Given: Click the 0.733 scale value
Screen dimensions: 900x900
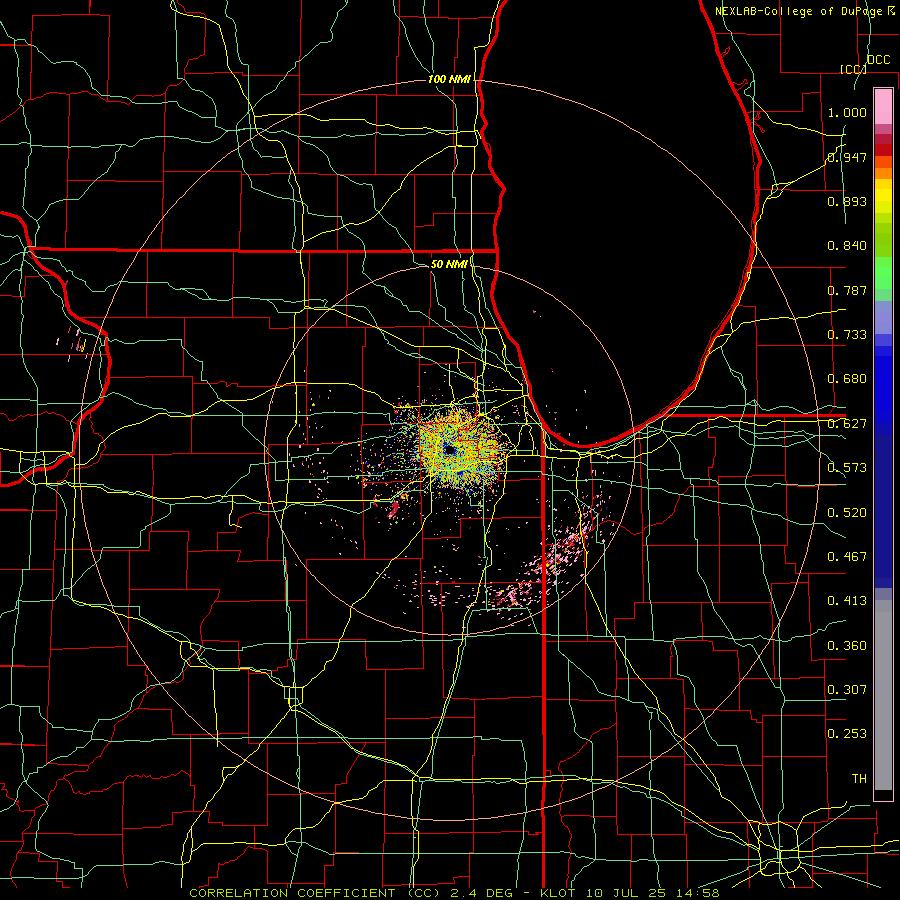Looking at the screenshot, I should 847,335.
